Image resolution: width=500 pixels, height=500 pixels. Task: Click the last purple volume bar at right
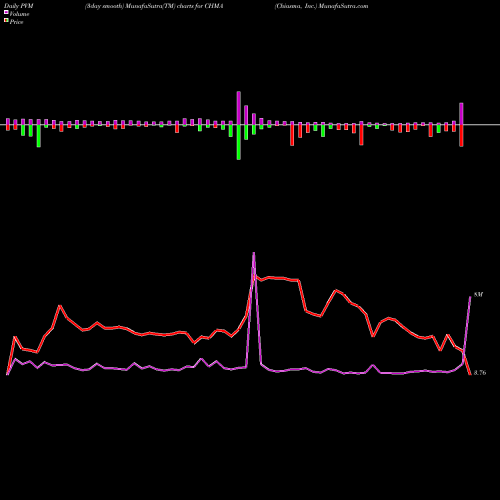coord(461,114)
